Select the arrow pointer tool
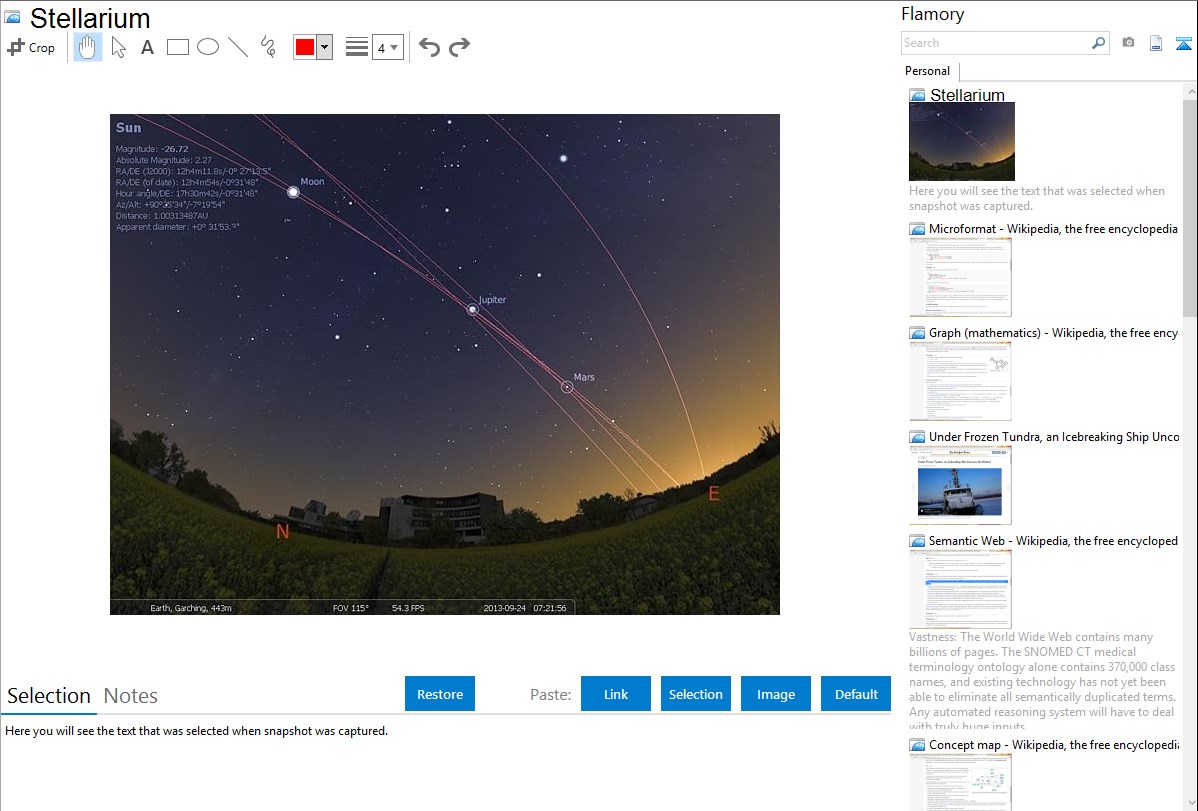This screenshot has height=811, width=1198. tap(118, 47)
